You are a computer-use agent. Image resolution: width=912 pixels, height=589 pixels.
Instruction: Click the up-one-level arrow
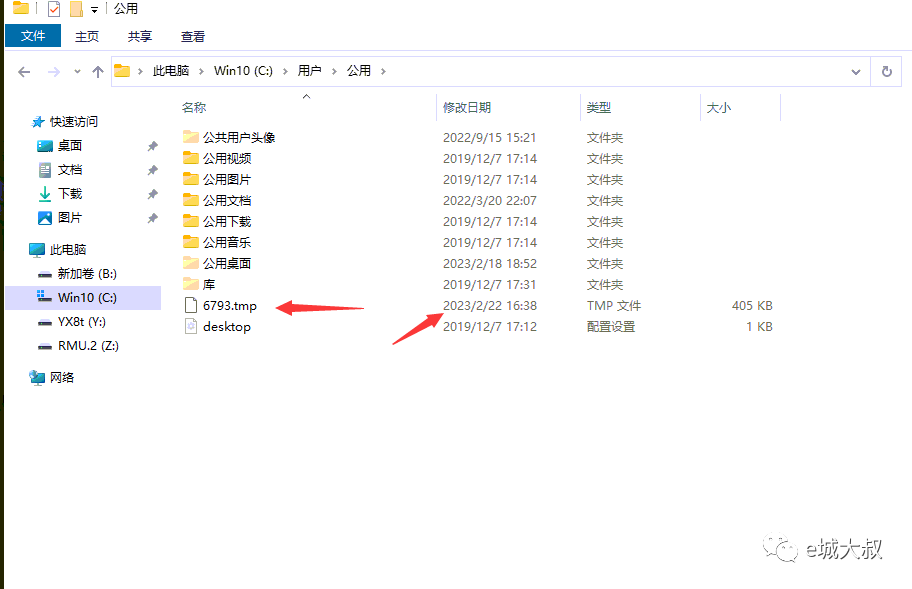pos(97,71)
